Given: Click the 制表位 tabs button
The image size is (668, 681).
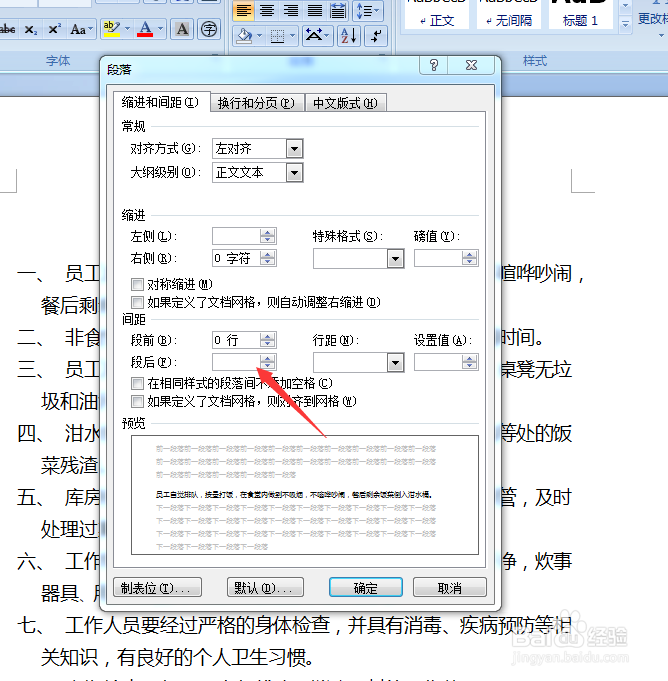Looking at the screenshot, I should 157,588.
